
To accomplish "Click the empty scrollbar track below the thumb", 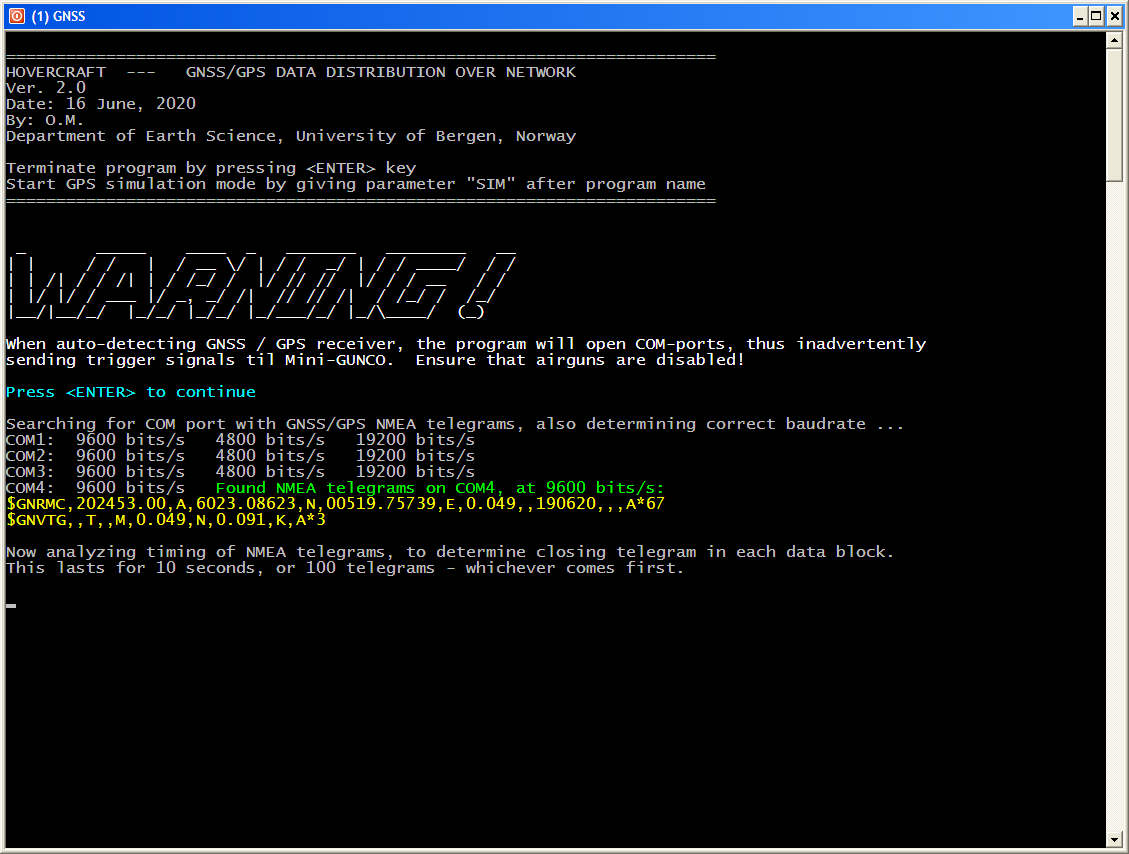I will [1114, 500].
